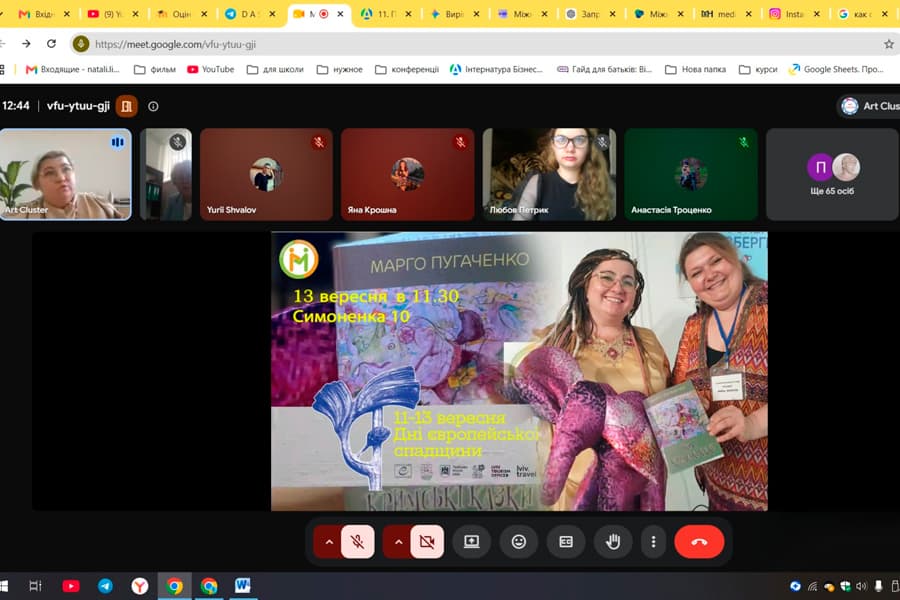Switch to the Instagram browser tab
This screenshot has height=600, width=900.
coord(794,14)
